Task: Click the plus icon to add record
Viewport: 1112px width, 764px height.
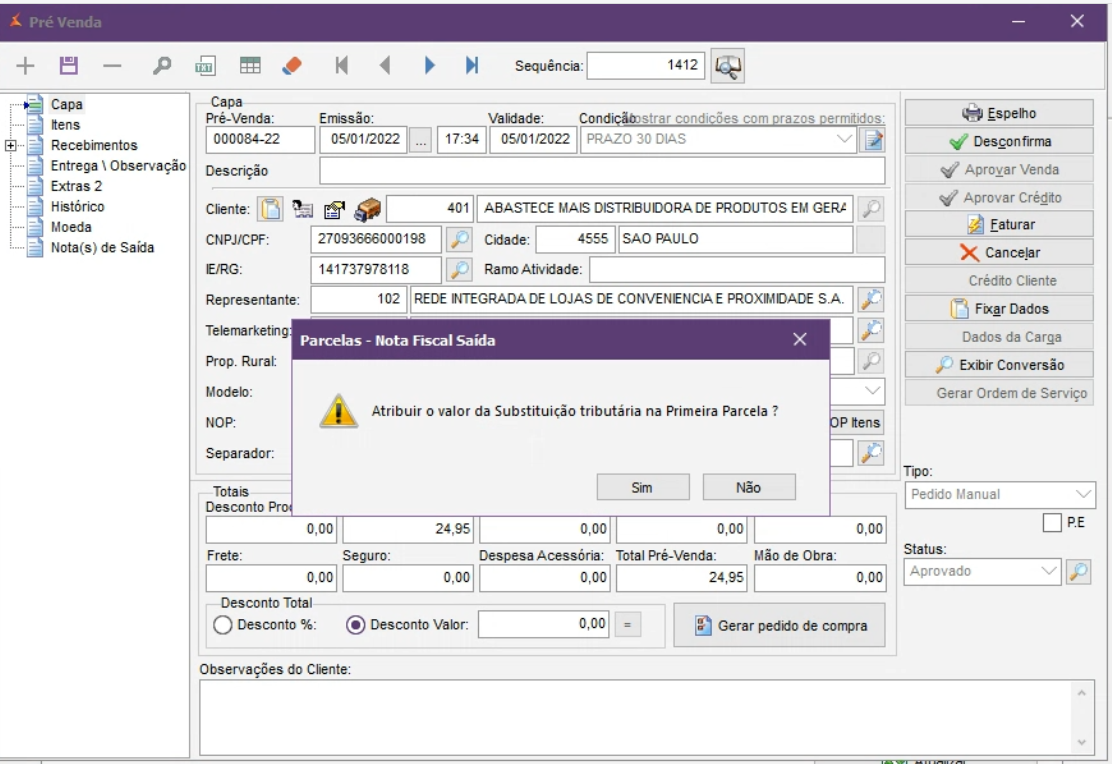Action: coord(25,65)
